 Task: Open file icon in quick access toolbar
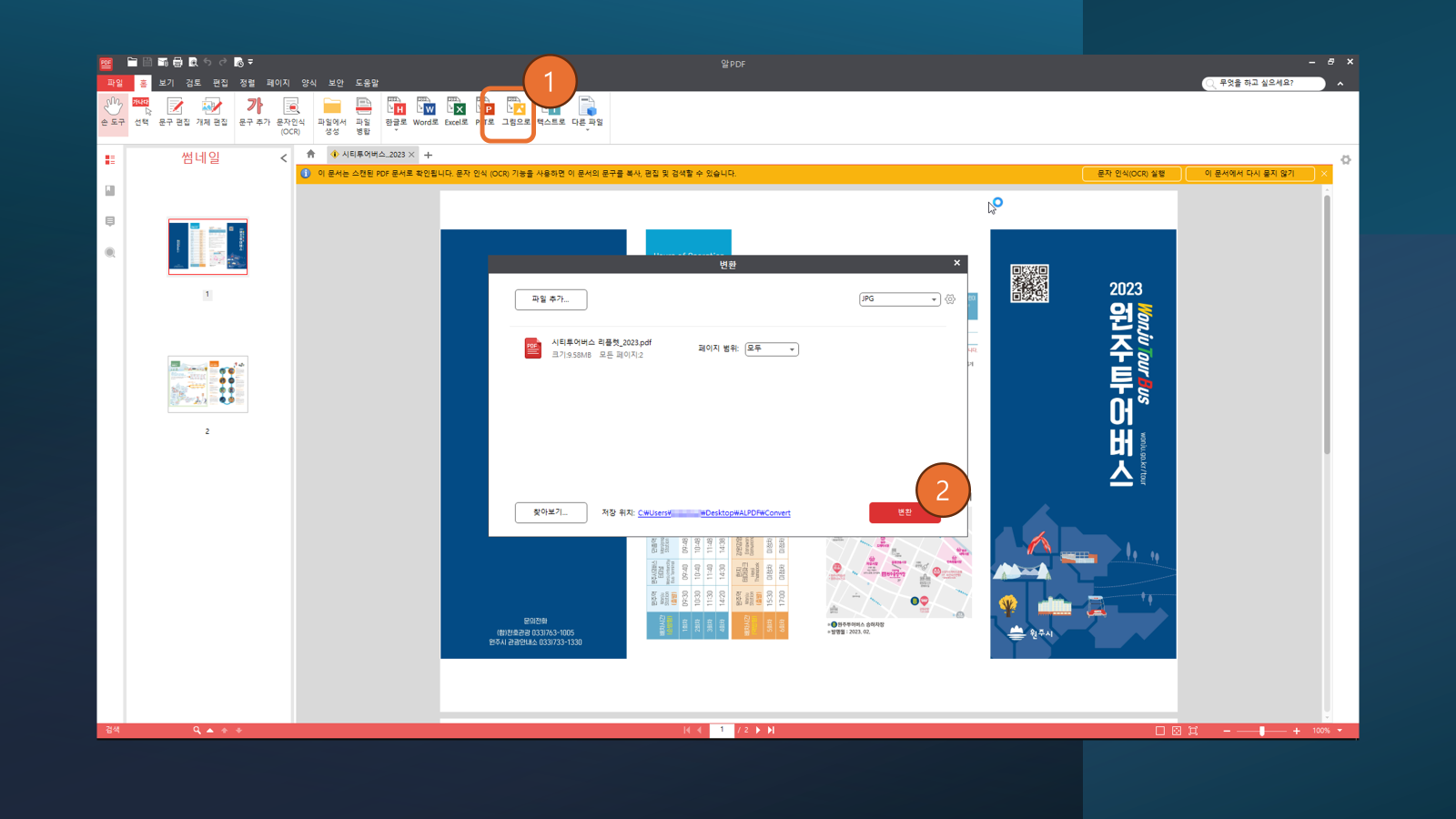(x=132, y=62)
